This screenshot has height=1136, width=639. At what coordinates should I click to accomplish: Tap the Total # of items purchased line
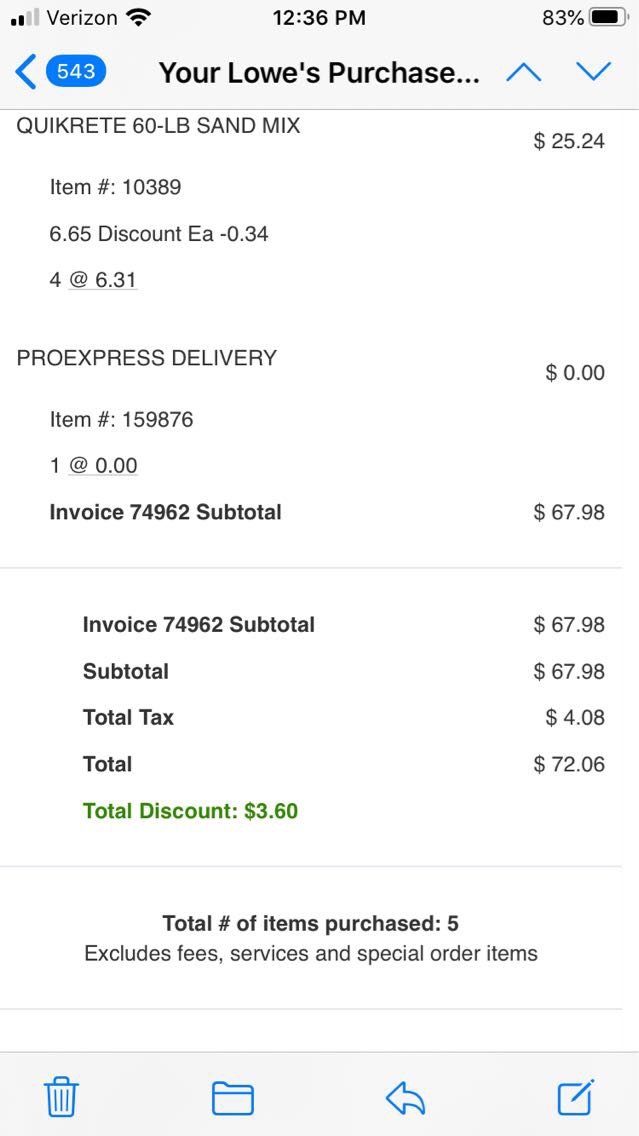(x=310, y=923)
